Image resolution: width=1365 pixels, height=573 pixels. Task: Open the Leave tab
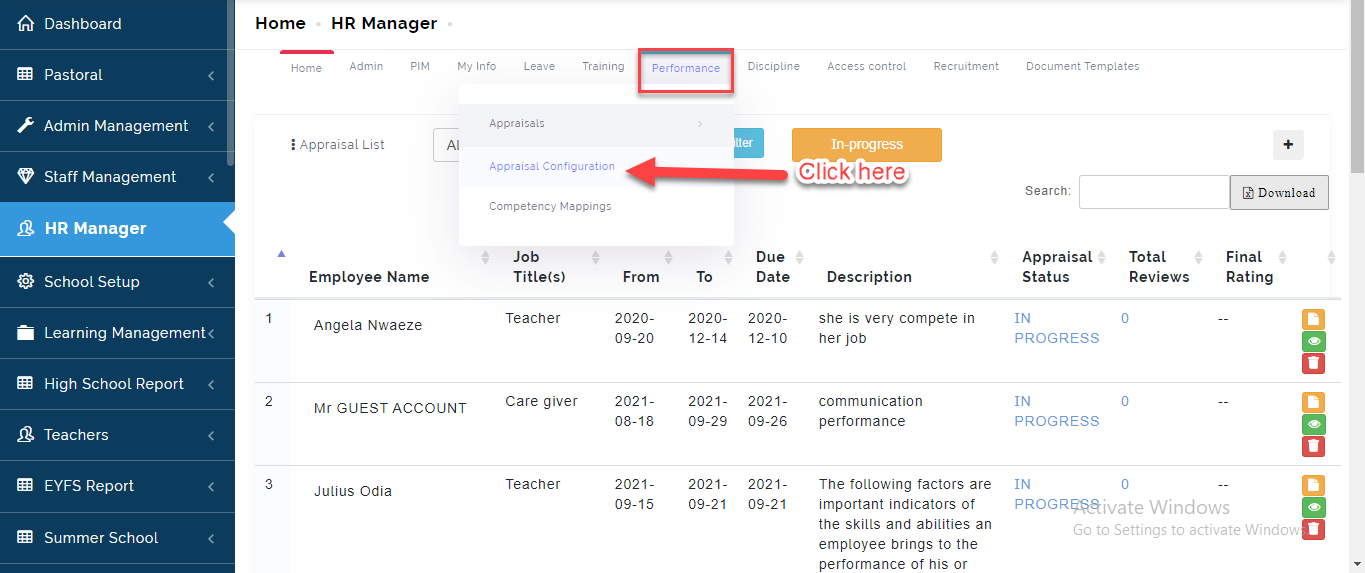tap(539, 66)
